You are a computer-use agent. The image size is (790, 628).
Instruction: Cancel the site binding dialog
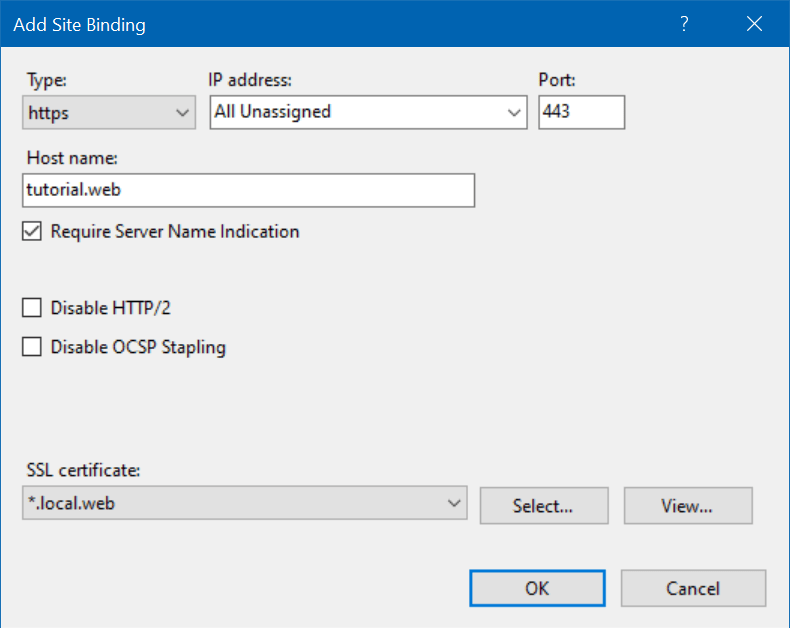[693, 589]
